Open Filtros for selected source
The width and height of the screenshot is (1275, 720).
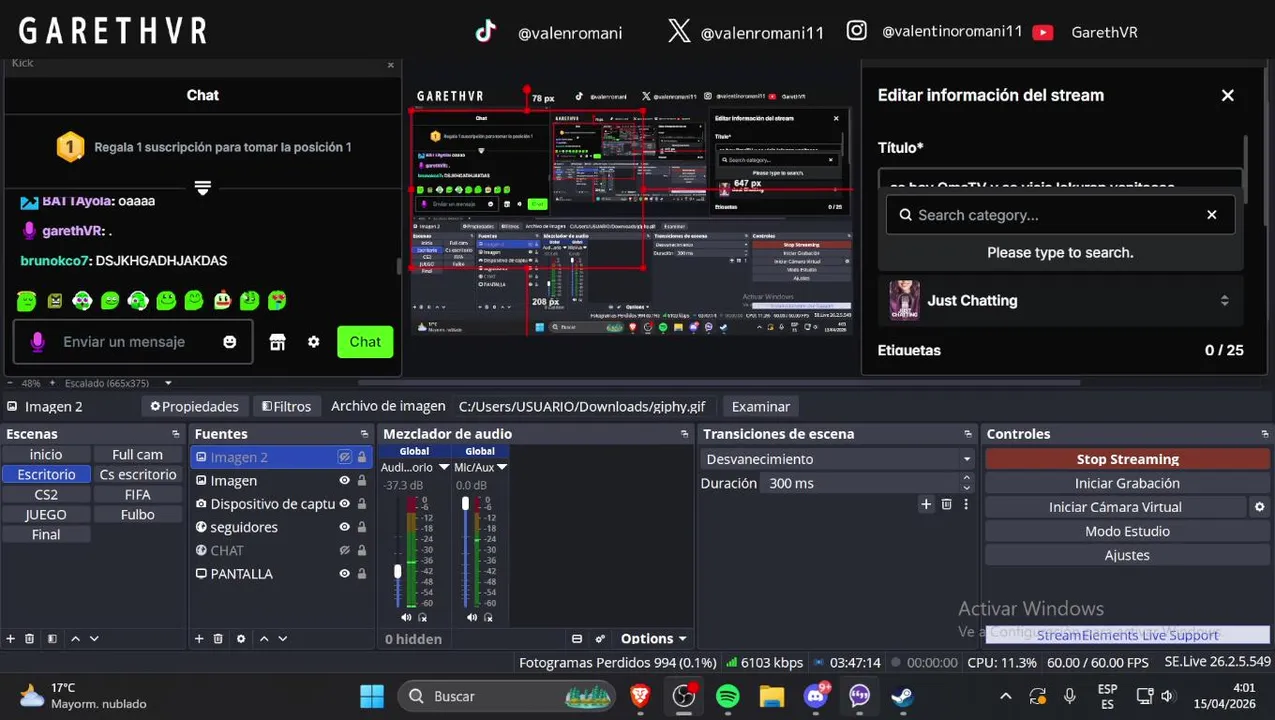[286, 406]
